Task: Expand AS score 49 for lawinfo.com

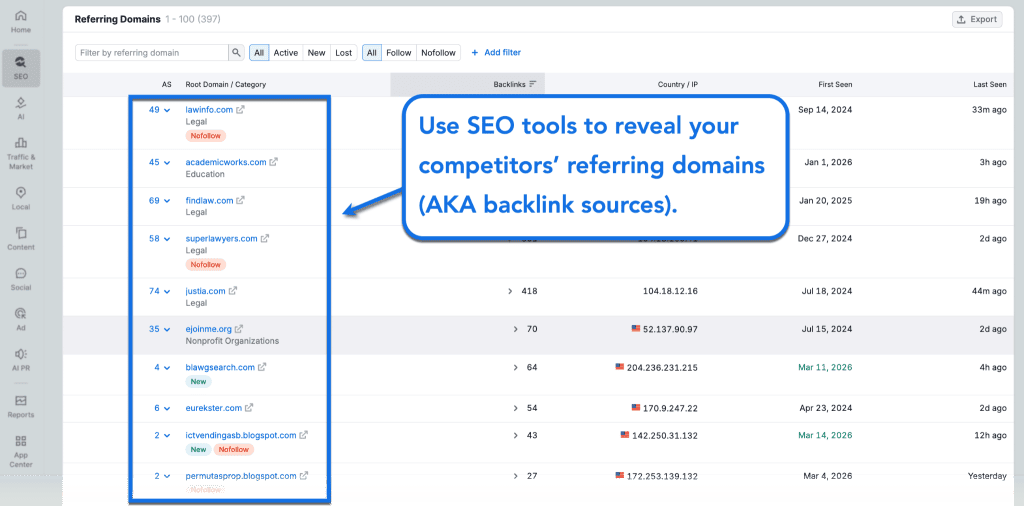Action: (159, 110)
